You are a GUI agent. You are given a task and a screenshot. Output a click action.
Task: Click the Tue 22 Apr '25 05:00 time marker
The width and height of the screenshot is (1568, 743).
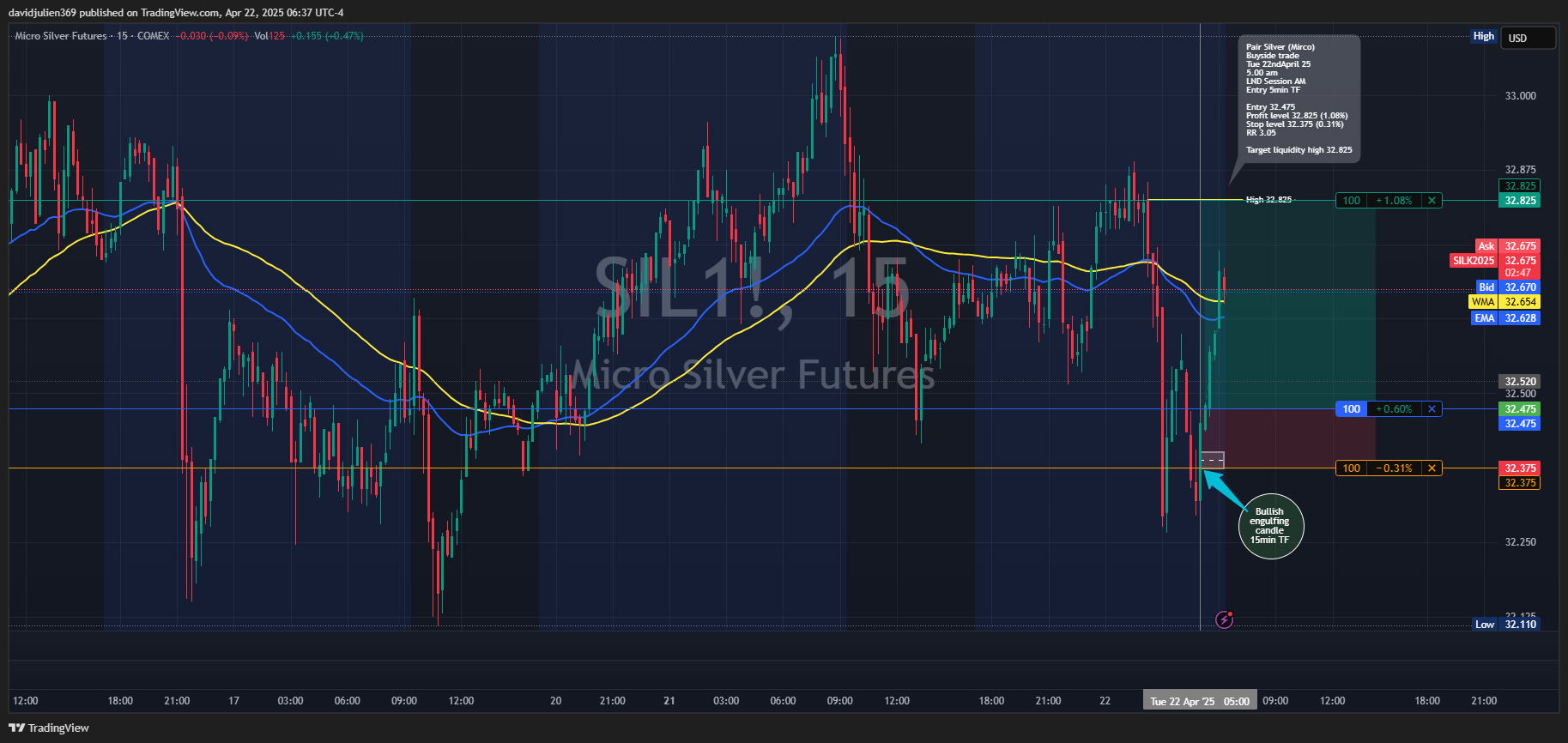click(1200, 701)
